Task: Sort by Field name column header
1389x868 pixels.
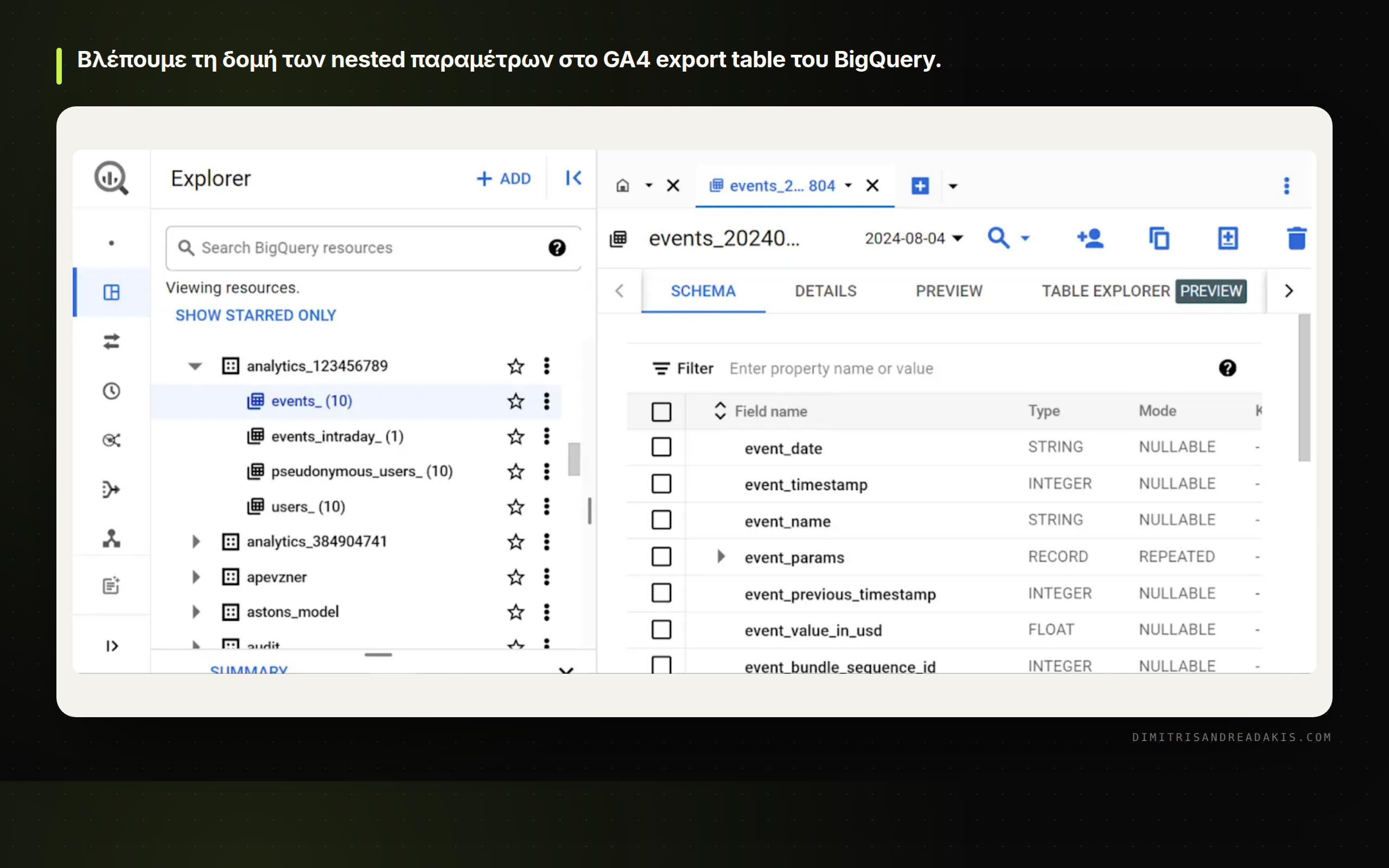Action: click(771, 411)
